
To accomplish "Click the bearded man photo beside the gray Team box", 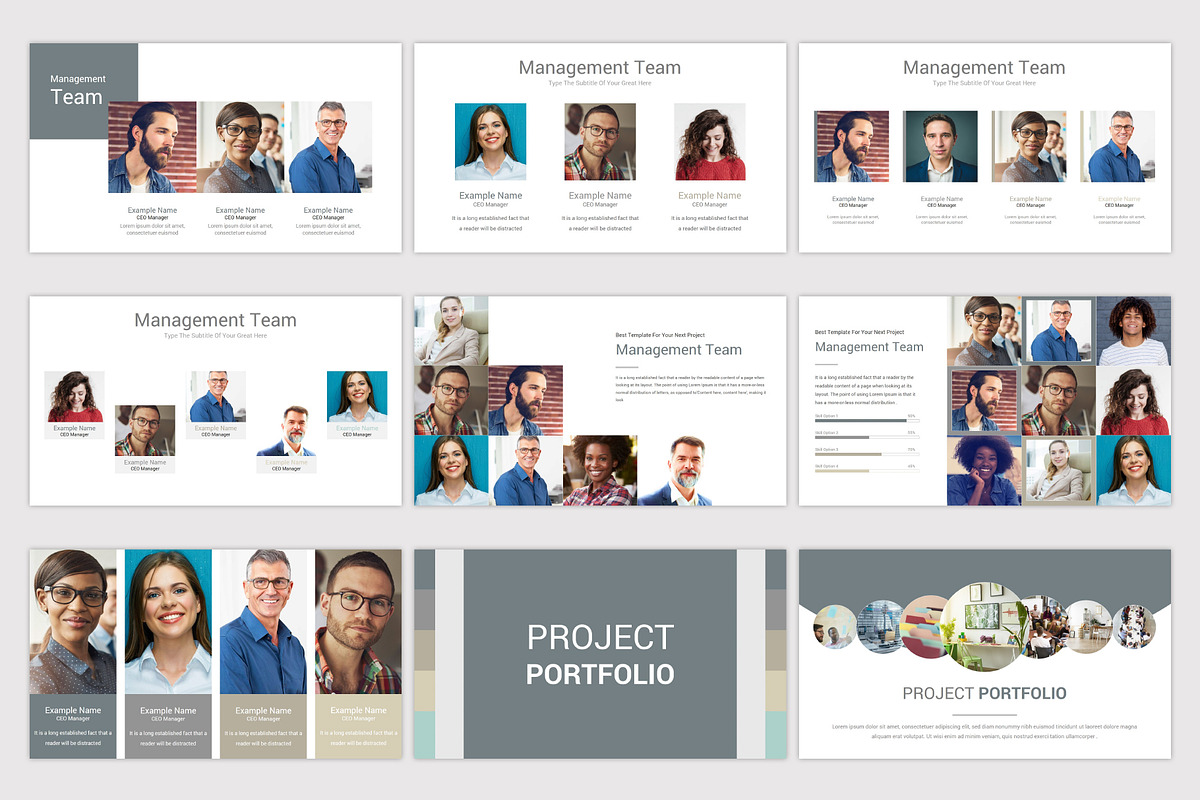I will (x=152, y=147).
